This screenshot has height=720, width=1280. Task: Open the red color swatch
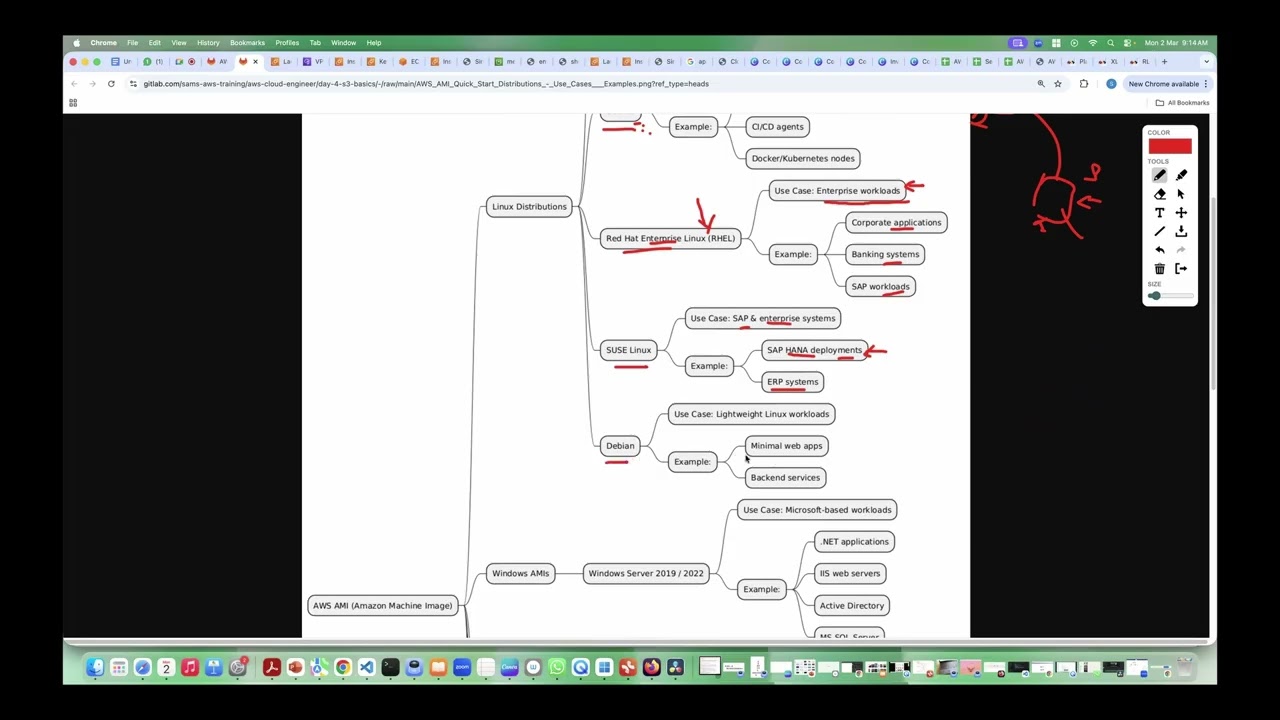coord(1170,146)
